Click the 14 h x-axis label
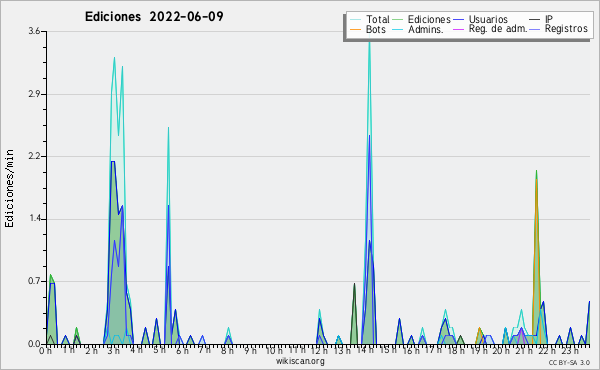The width and height of the screenshot is (600, 370). (x=364, y=350)
